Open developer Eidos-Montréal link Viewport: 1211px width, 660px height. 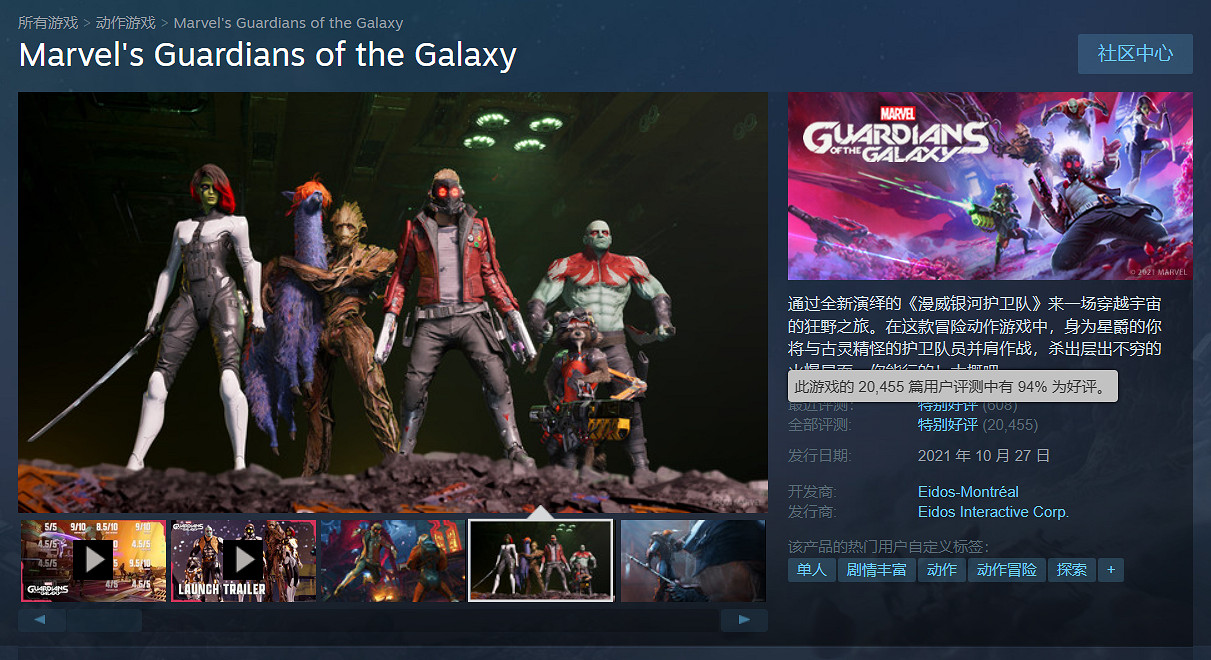click(x=968, y=492)
